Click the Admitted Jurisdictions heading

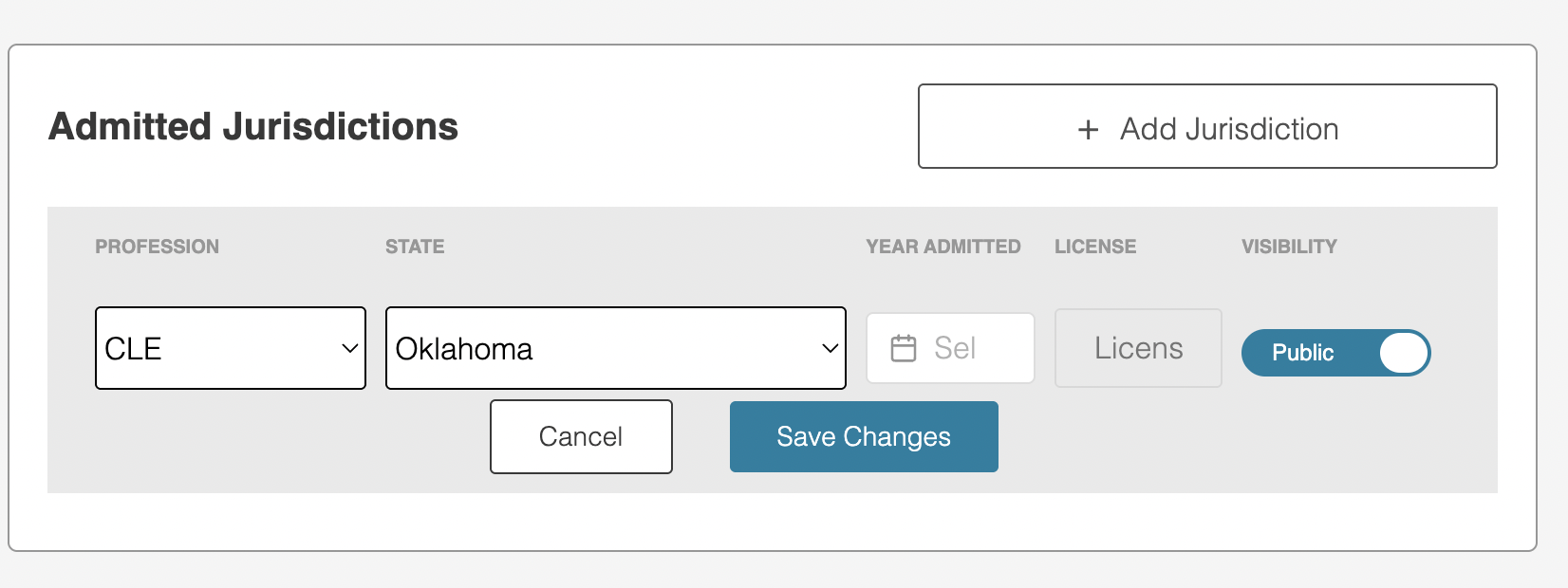point(253,126)
